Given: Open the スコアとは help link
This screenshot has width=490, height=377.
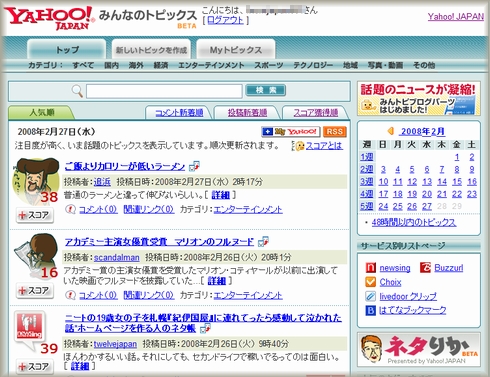Looking at the screenshot, I should [324, 146].
